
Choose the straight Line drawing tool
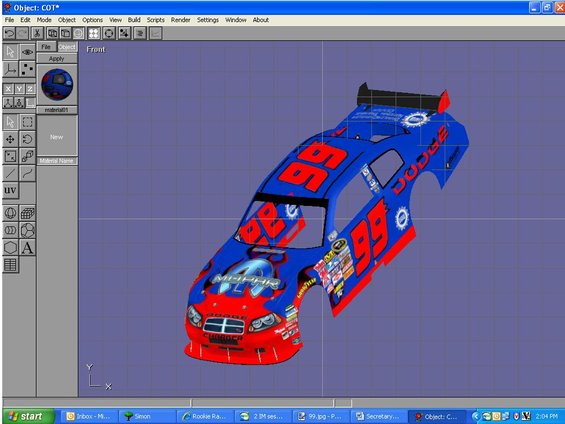coord(10,173)
